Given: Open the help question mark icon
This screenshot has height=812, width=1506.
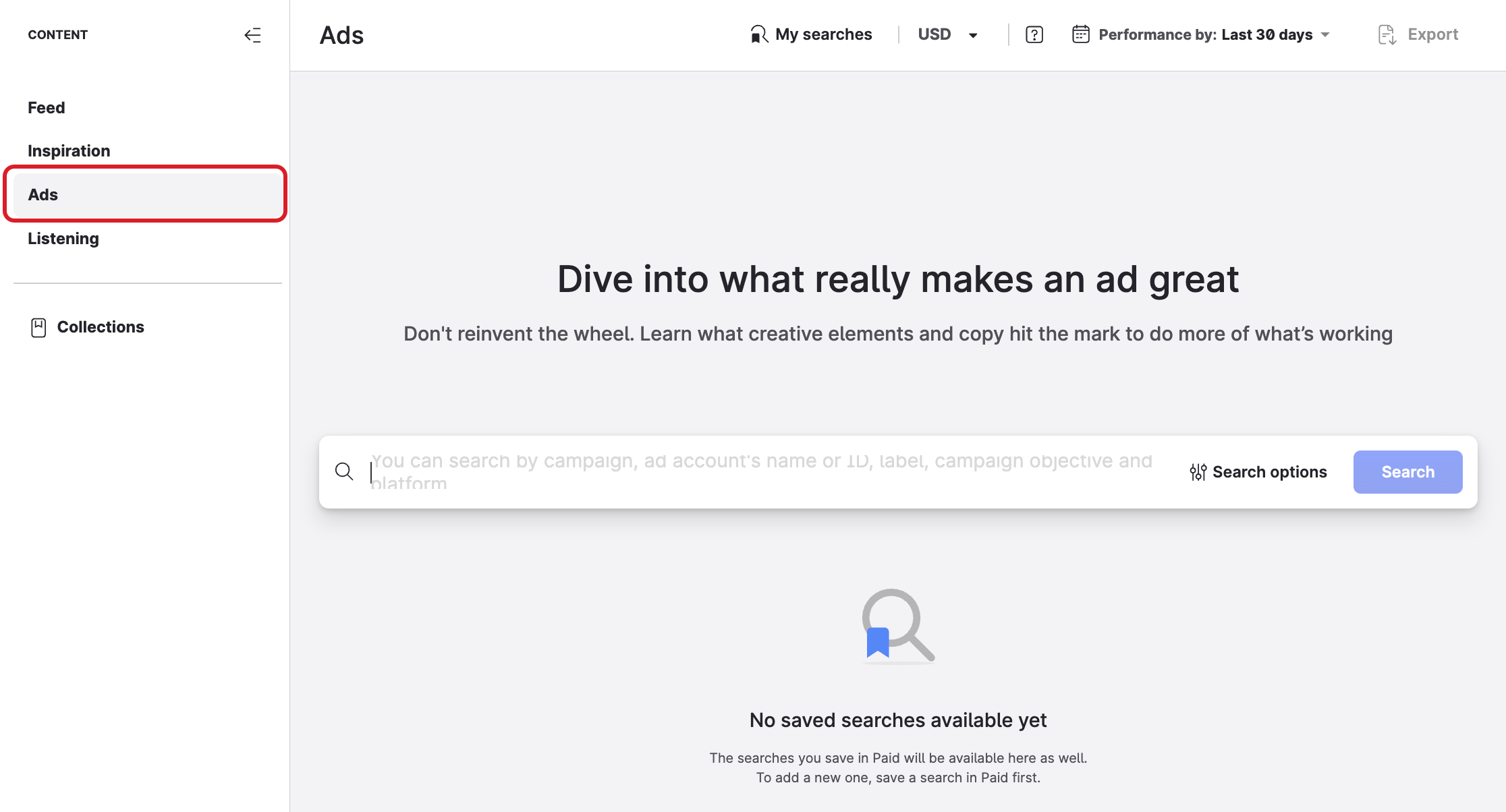Looking at the screenshot, I should tap(1034, 34).
